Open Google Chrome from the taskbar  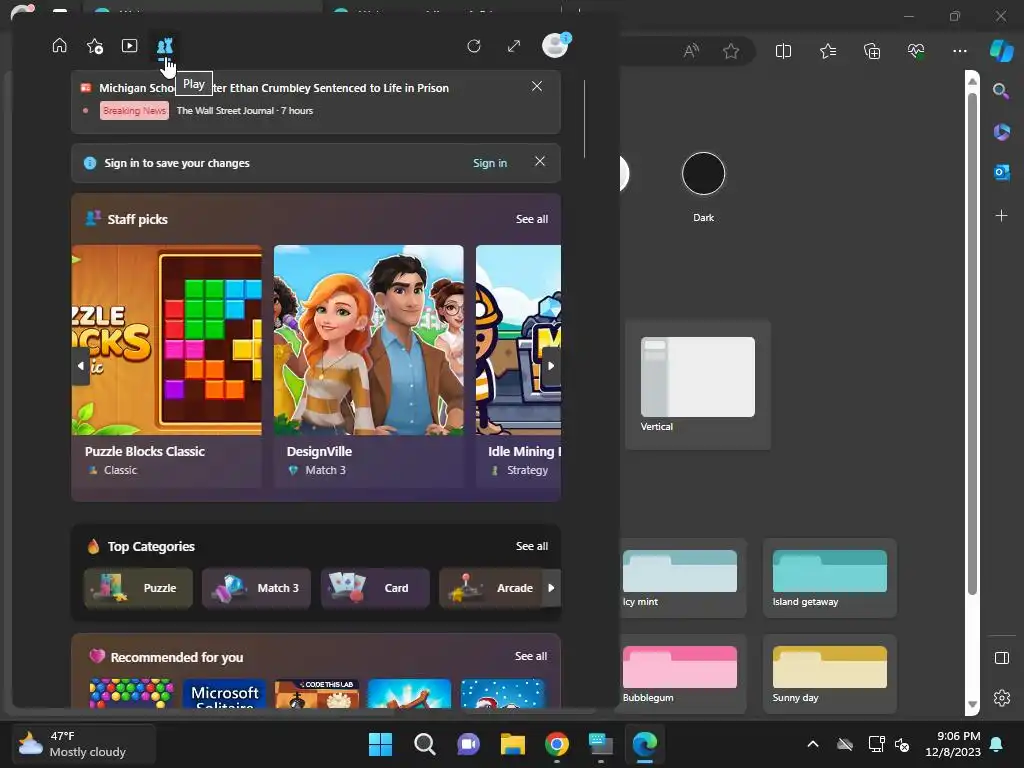pyautogui.click(x=556, y=744)
